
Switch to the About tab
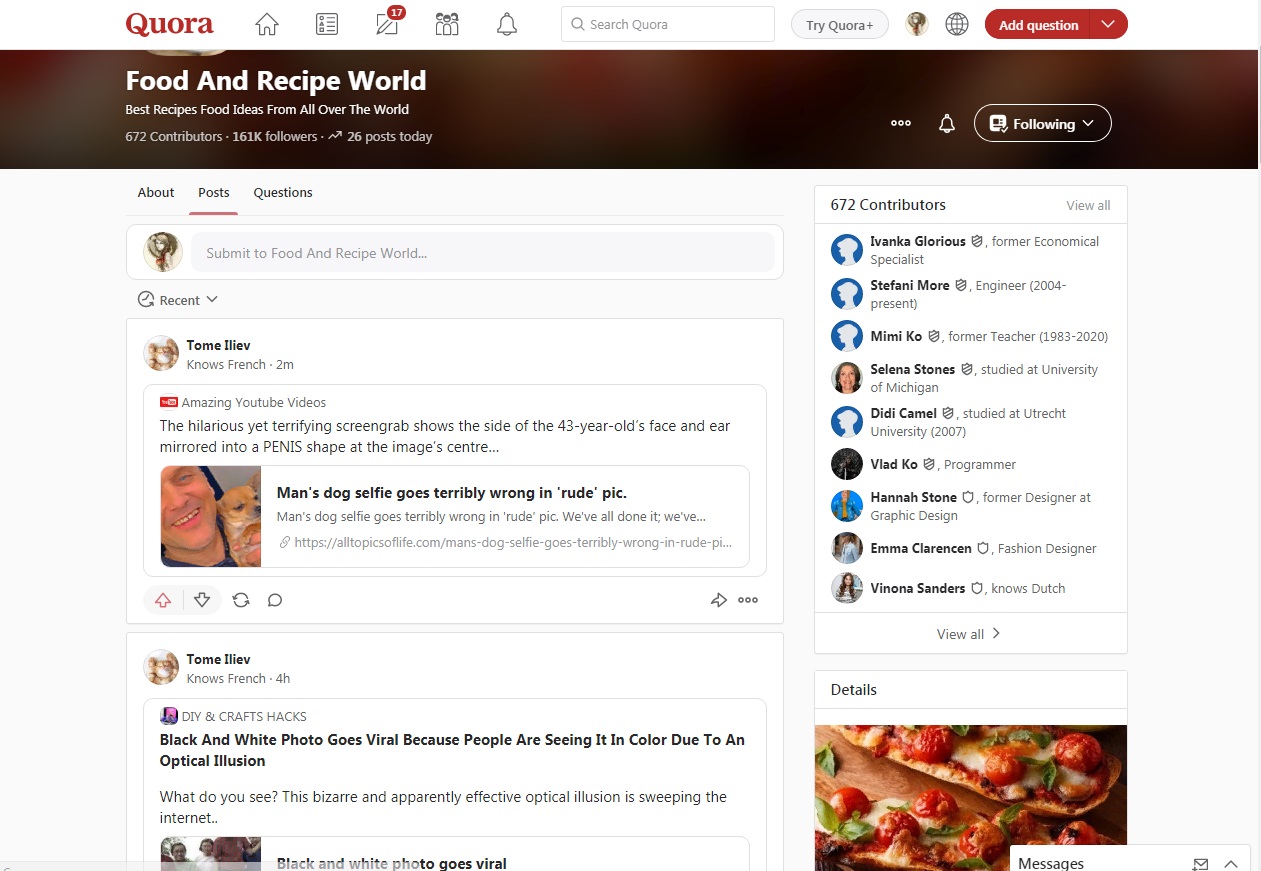coord(156,192)
